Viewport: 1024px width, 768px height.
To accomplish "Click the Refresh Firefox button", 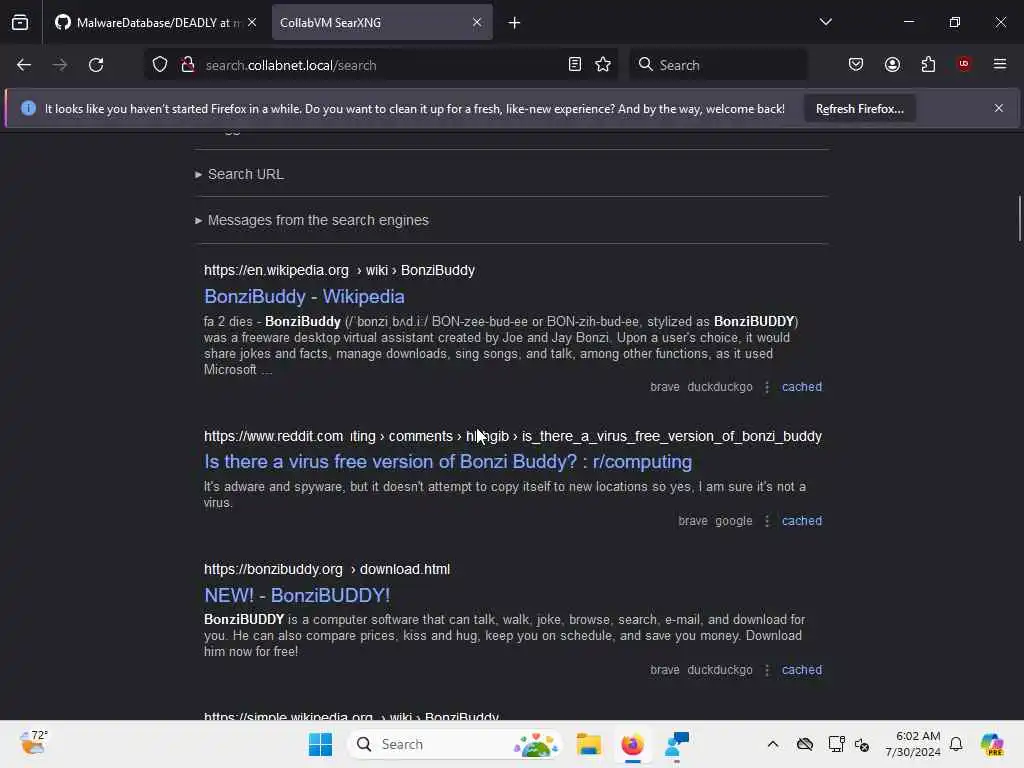I will tap(859, 109).
